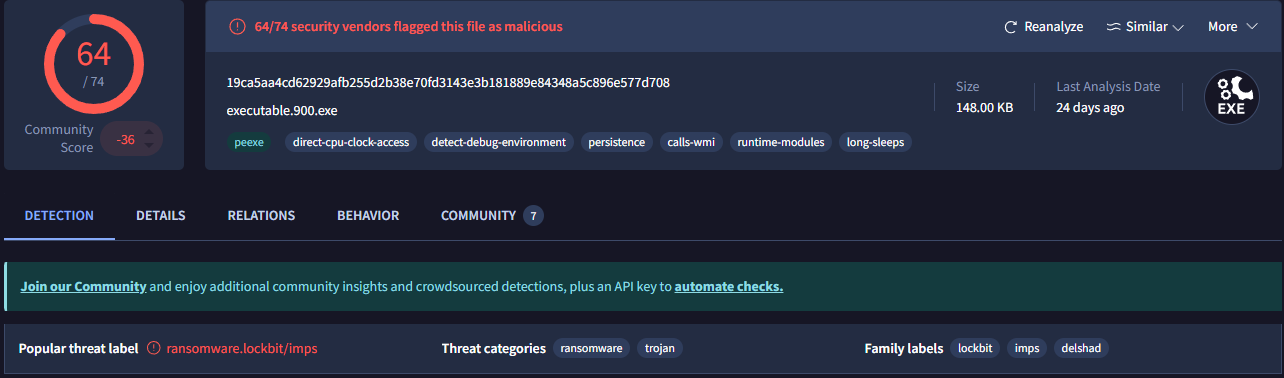Viewport: 1284px width, 378px height.
Task: Click the alert icon next to ransomware.lockbit/imps
Action: (153, 348)
